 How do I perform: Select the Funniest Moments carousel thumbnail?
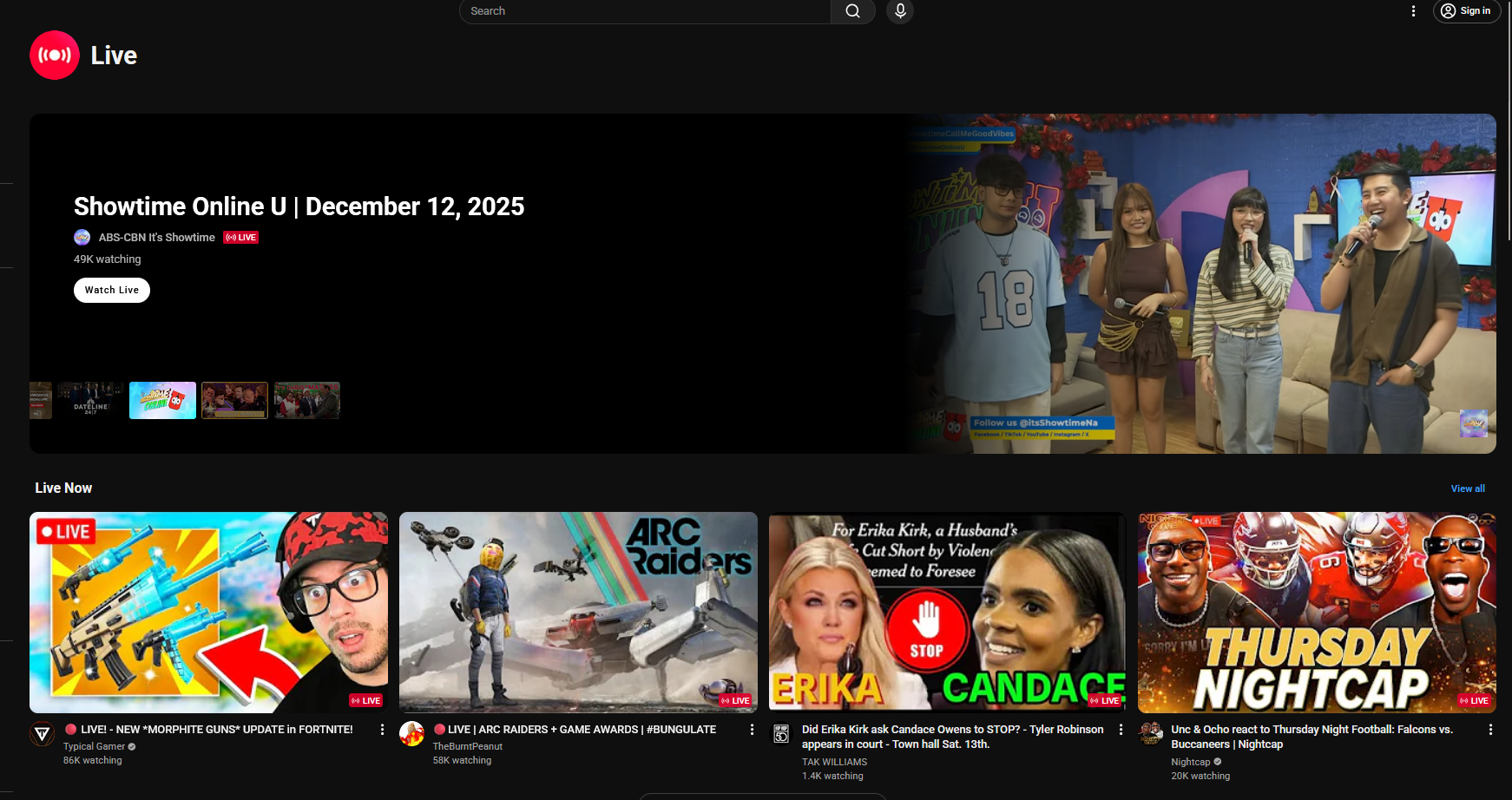point(234,401)
